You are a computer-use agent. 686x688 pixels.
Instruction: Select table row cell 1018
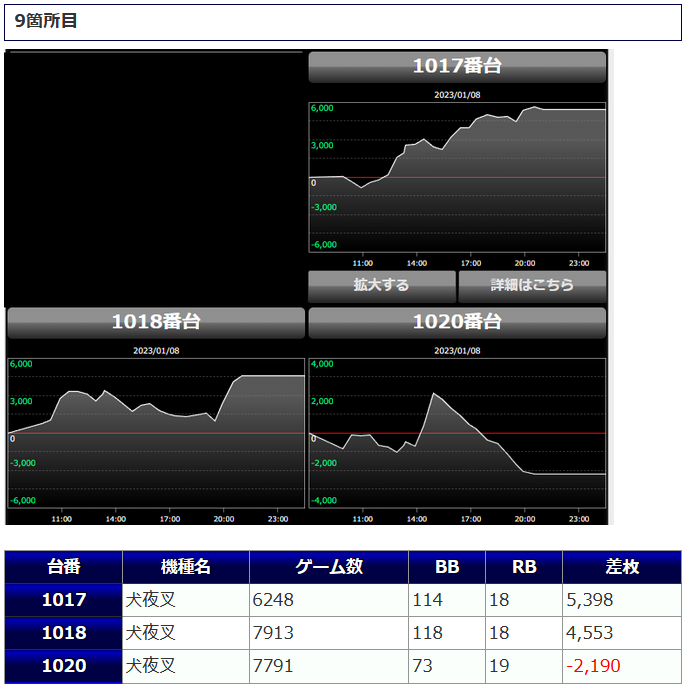pos(64,633)
